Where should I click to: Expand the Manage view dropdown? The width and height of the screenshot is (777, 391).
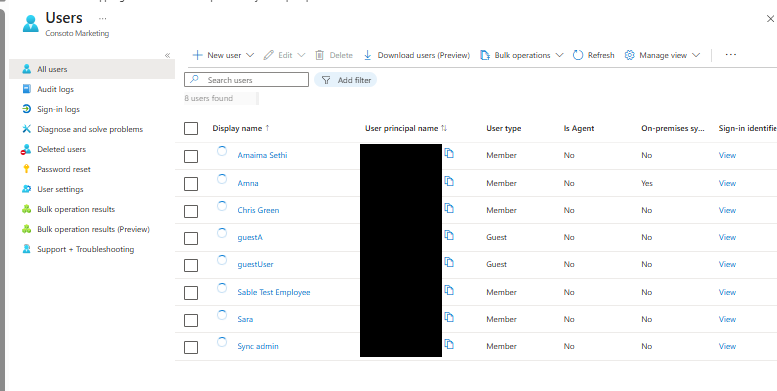pyautogui.click(x=696, y=55)
